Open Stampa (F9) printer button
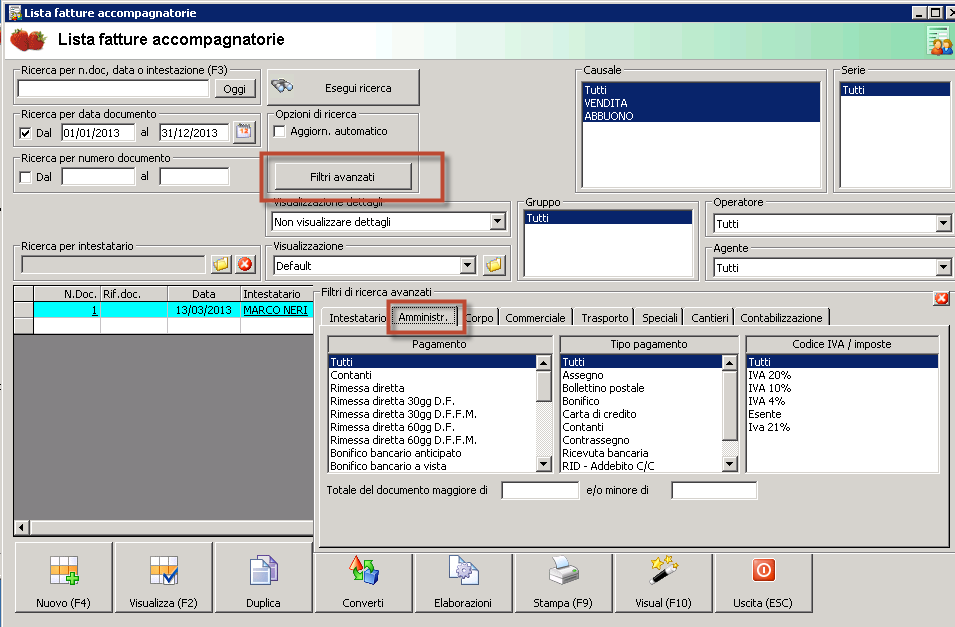 [563, 579]
